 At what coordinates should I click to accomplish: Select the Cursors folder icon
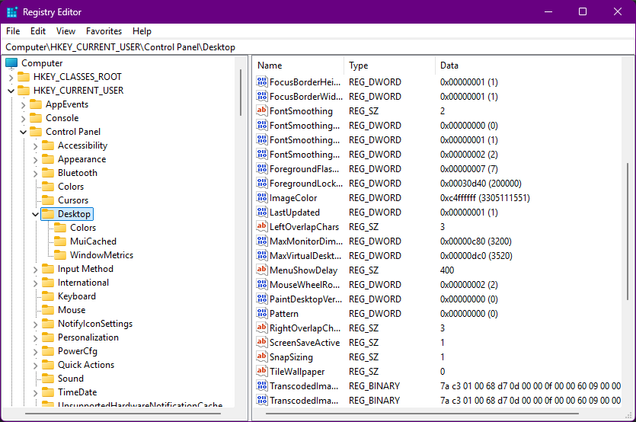[x=48, y=200]
